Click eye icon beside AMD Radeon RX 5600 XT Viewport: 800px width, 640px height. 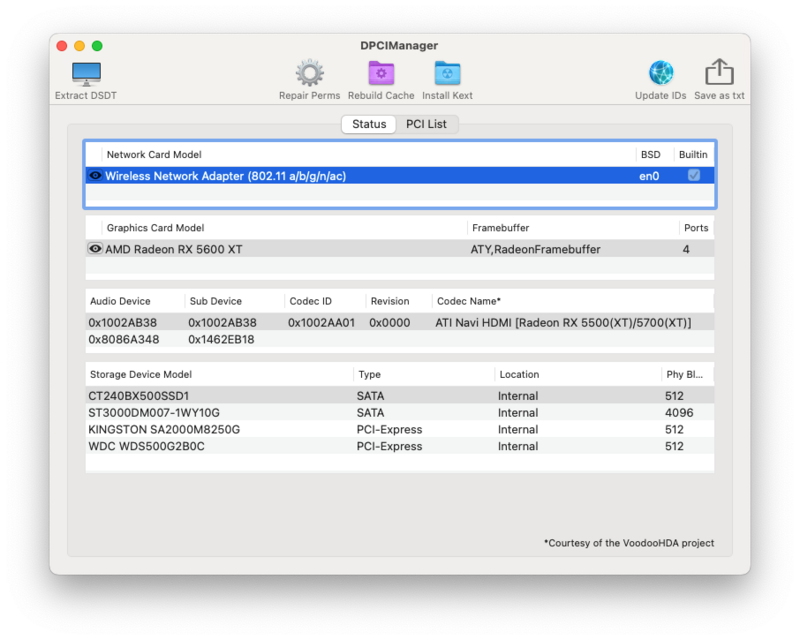(x=95, y=249)
